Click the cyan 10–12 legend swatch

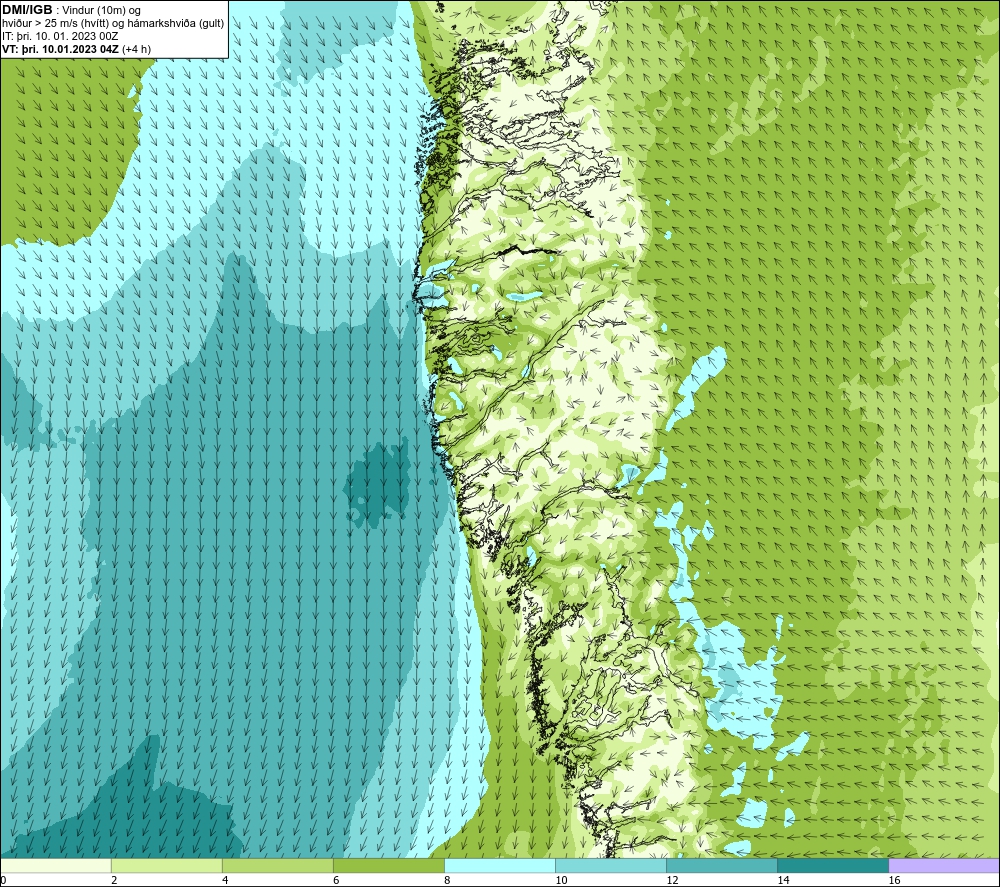pyautogui.click(x=610, y=865)
